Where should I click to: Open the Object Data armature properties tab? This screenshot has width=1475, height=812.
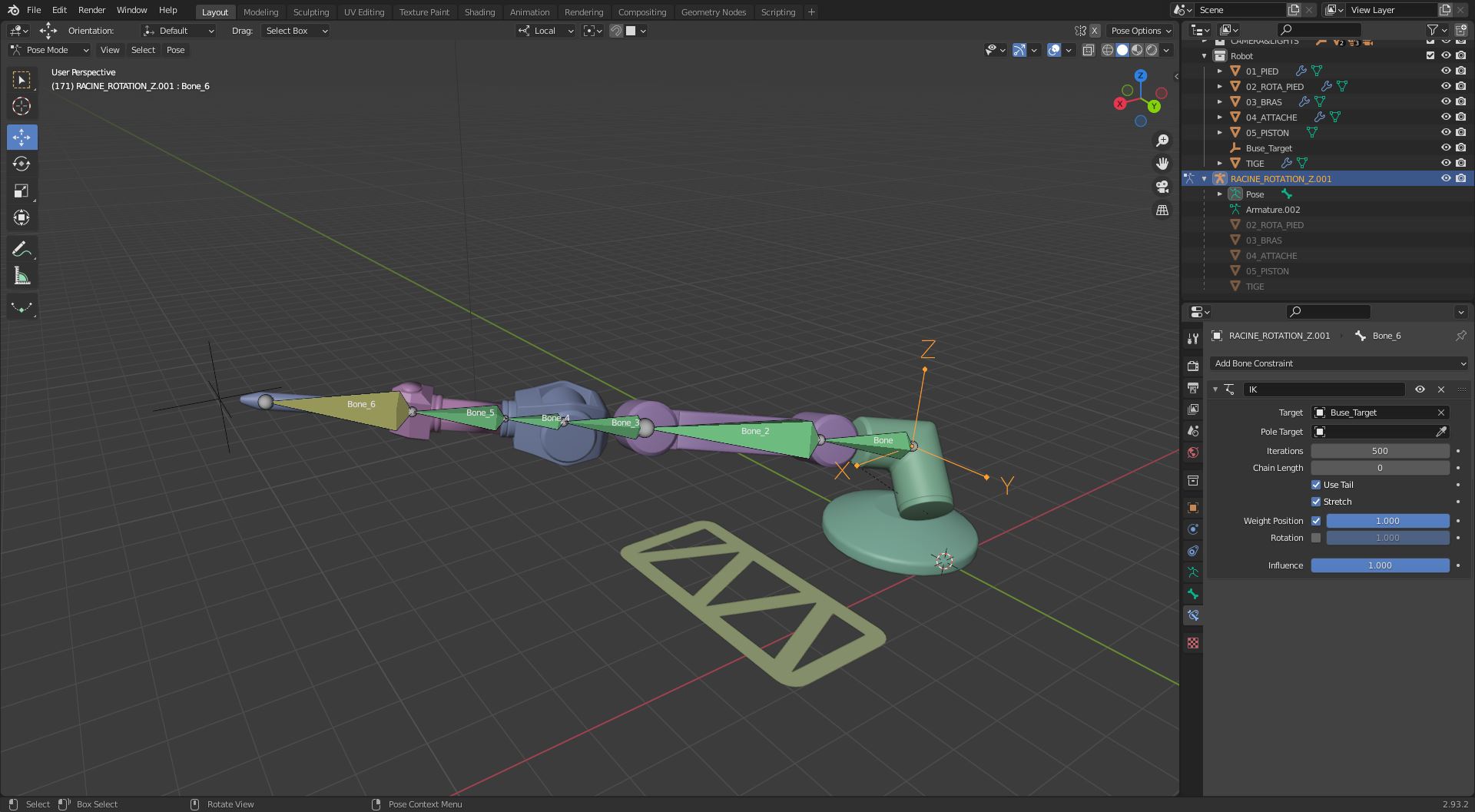(x=1192, y=572)
